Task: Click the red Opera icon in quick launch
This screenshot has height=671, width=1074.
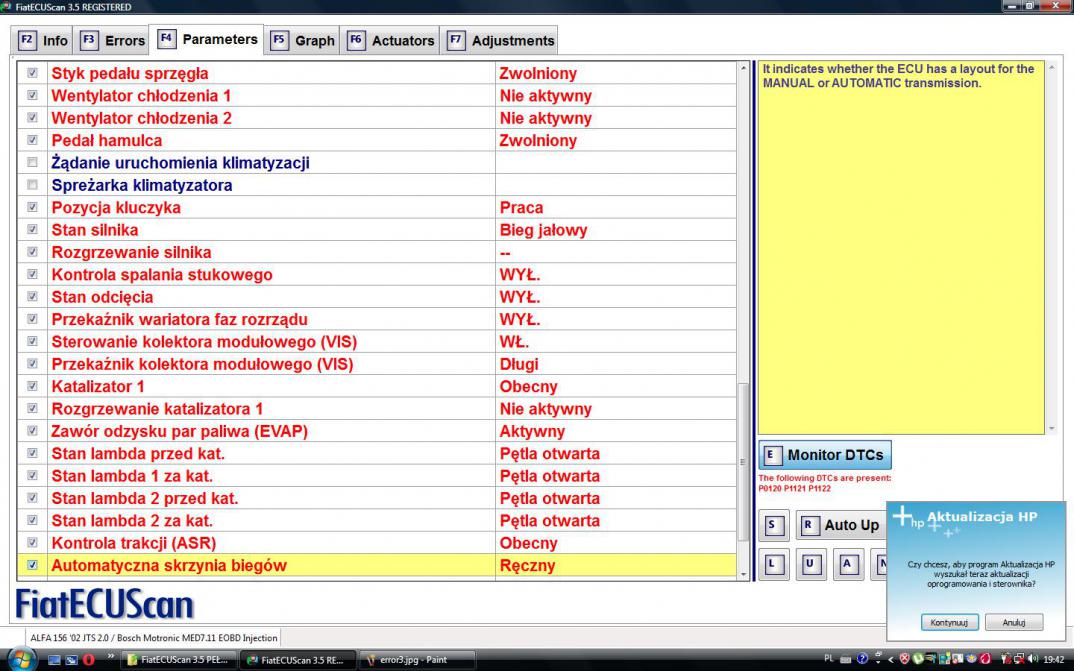Action: pos(88,660)
